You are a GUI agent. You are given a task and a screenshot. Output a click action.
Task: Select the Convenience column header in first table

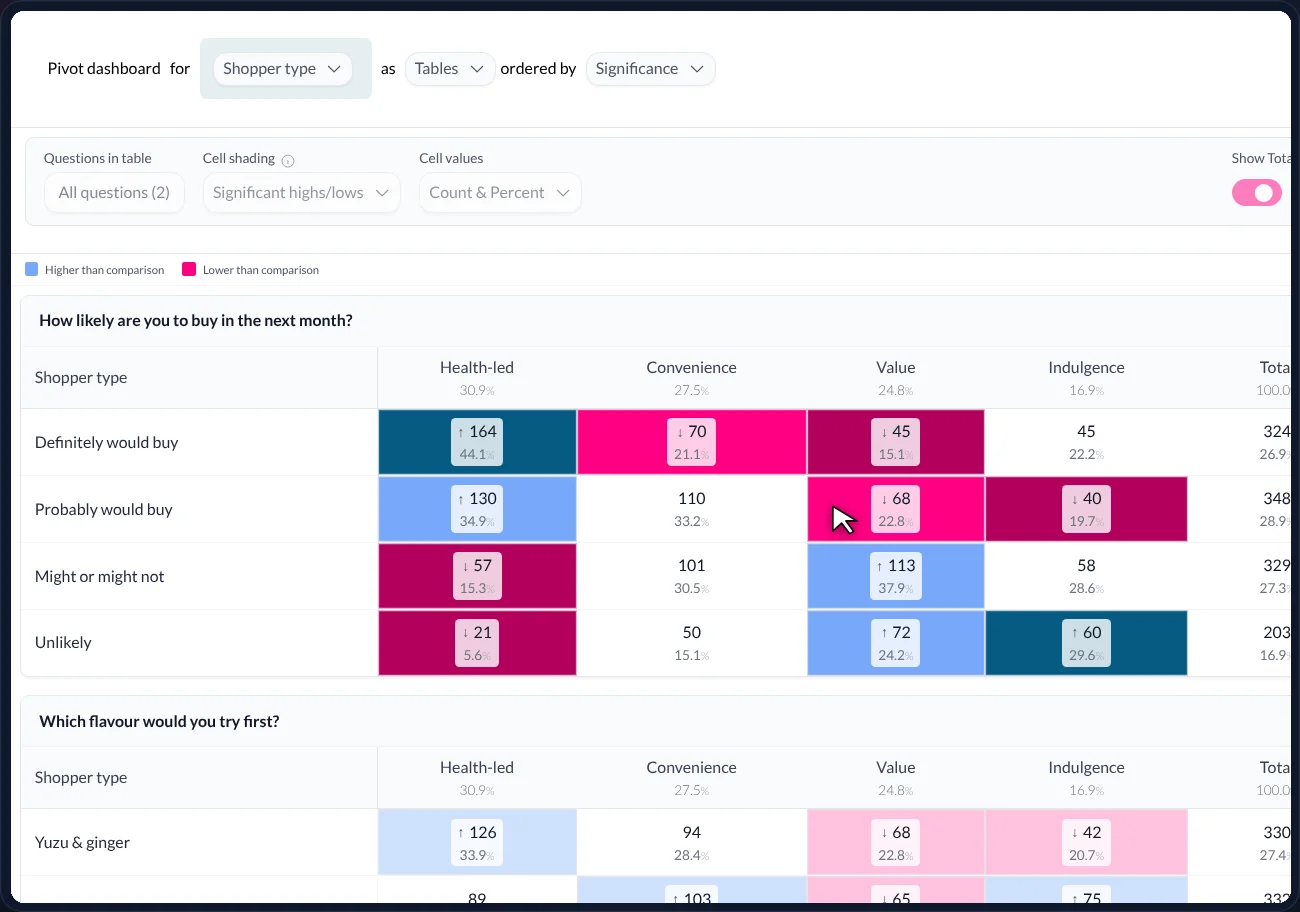coord(691,377)
